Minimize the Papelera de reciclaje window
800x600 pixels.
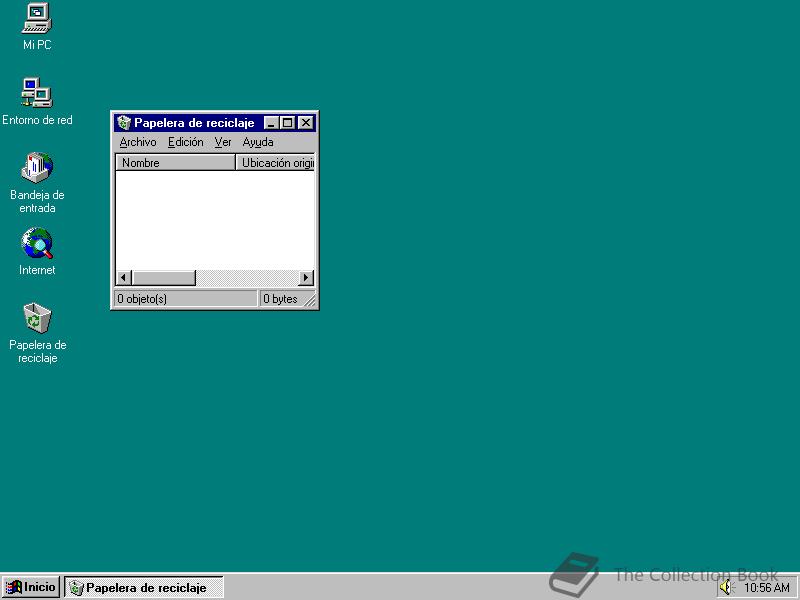click(271, 123)
